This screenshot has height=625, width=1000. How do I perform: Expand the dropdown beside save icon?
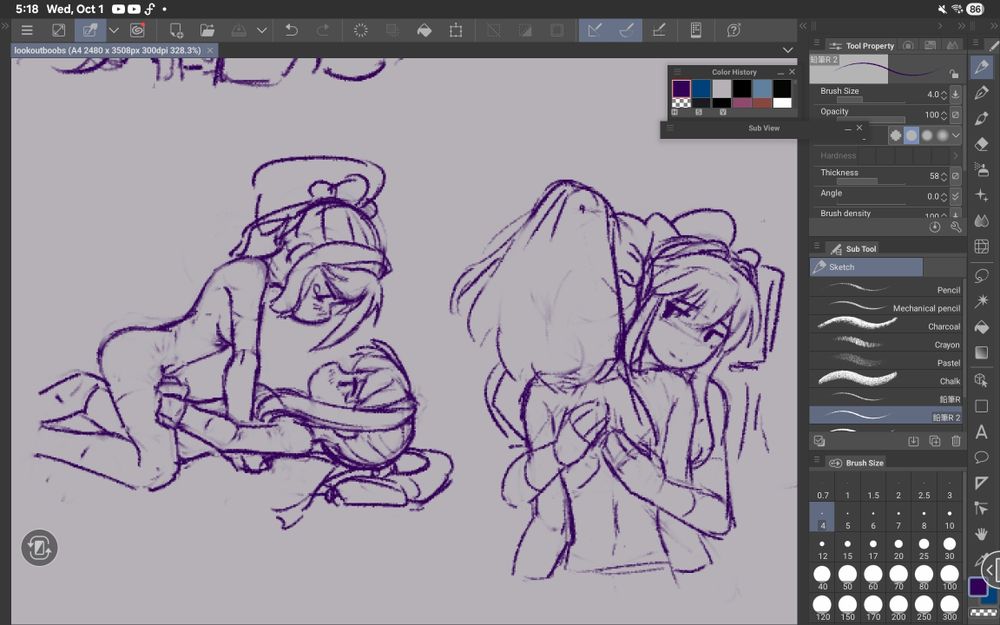(x=261, y=30)
